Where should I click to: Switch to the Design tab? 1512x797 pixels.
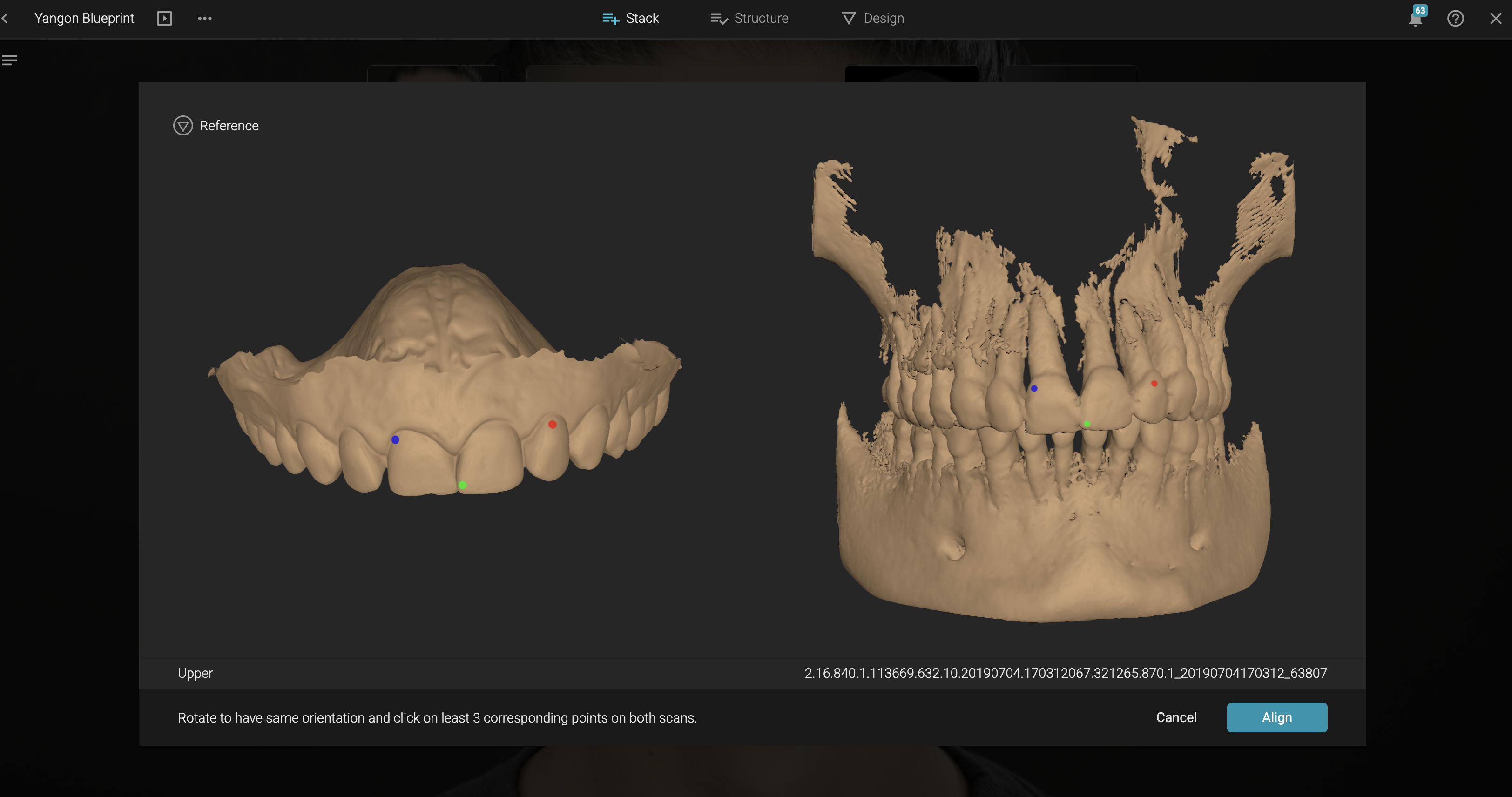pos(873,18)
